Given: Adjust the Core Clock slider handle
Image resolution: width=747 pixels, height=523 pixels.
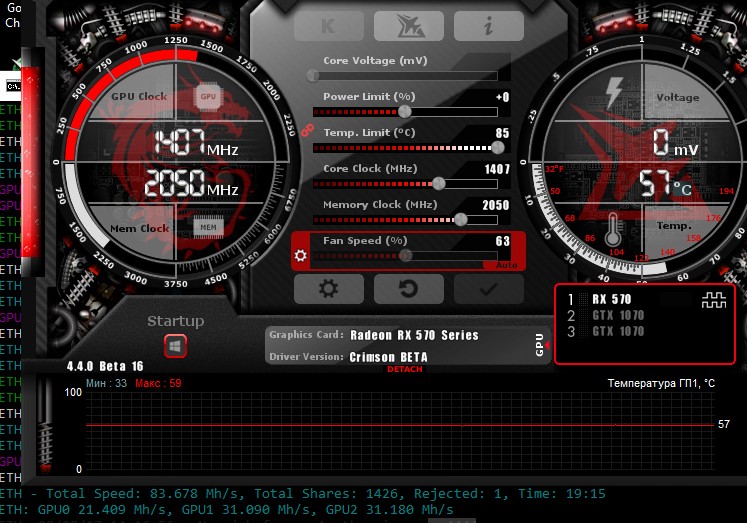Looking at the screenshot, I should 439,183.
